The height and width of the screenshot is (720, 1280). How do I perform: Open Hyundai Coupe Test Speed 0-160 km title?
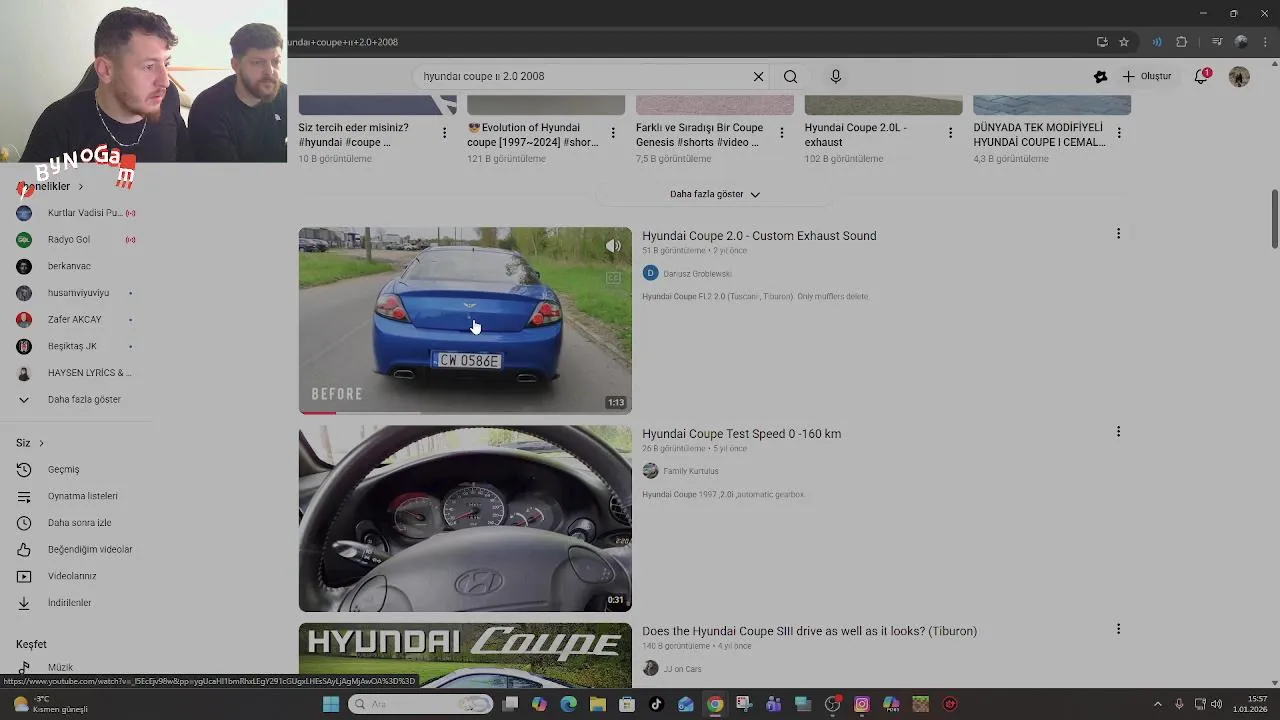[x=741, y=434]
